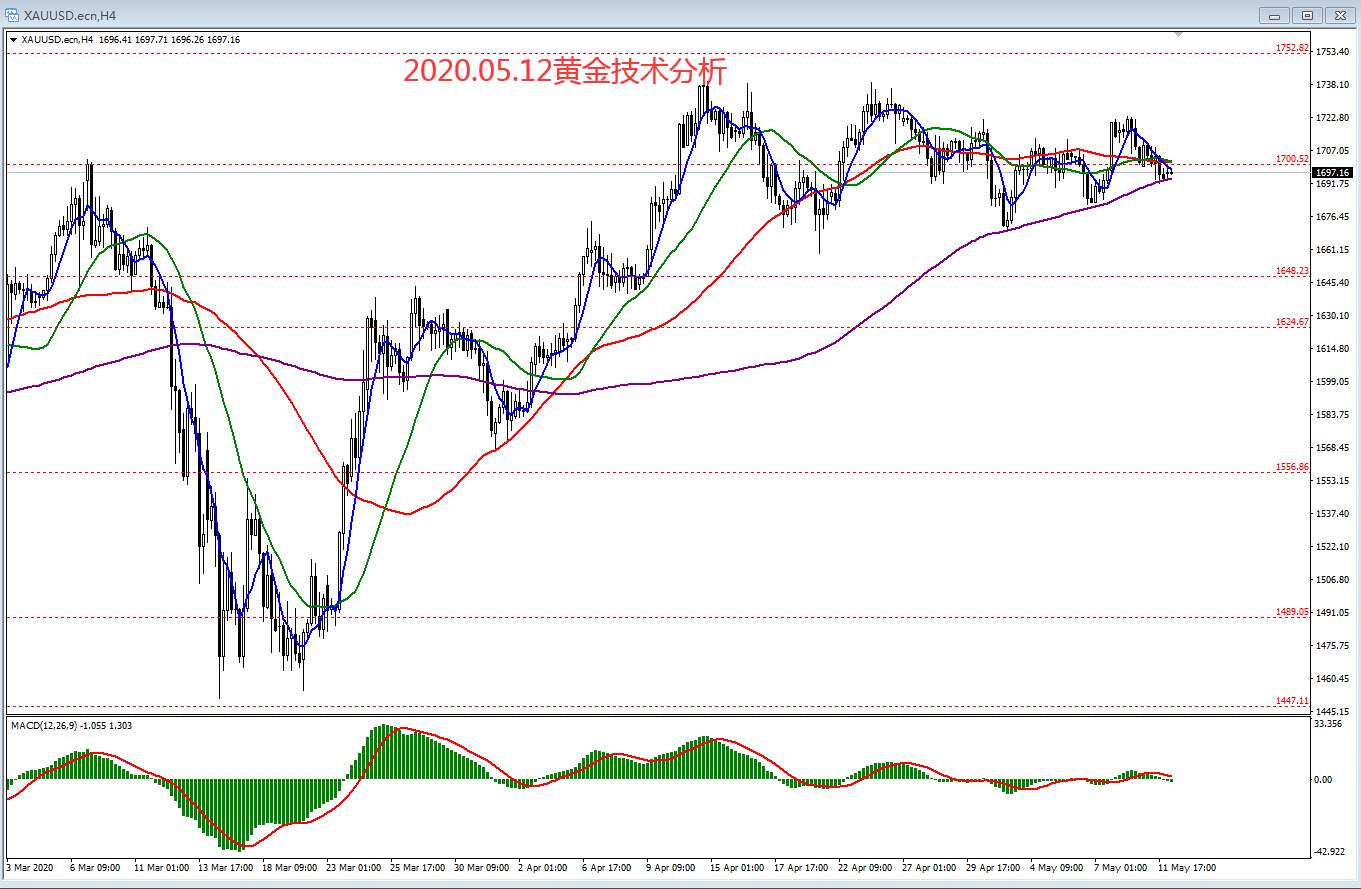Click the 1700.52 horizontal line label

click(x=1292, y=158)
